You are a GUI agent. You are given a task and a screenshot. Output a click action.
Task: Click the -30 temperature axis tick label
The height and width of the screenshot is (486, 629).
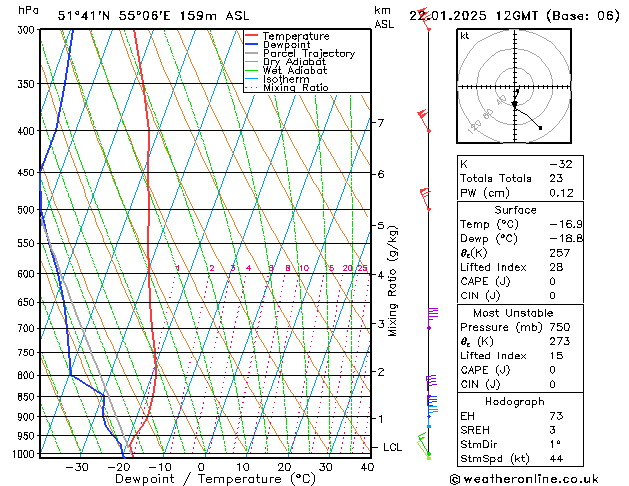[77, 467]
